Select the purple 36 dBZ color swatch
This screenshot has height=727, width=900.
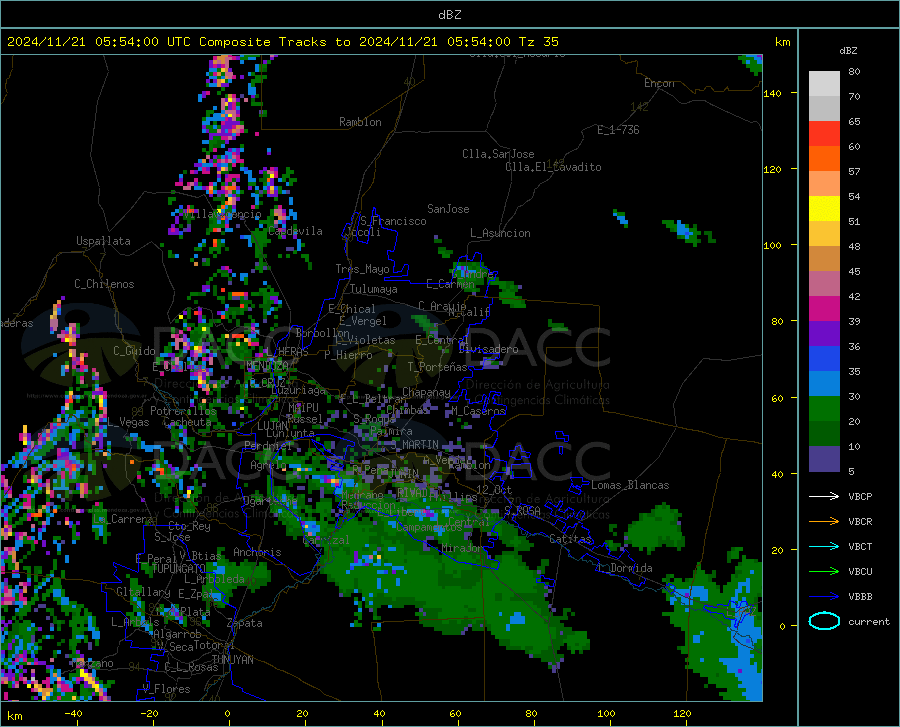tap(824, 334)
